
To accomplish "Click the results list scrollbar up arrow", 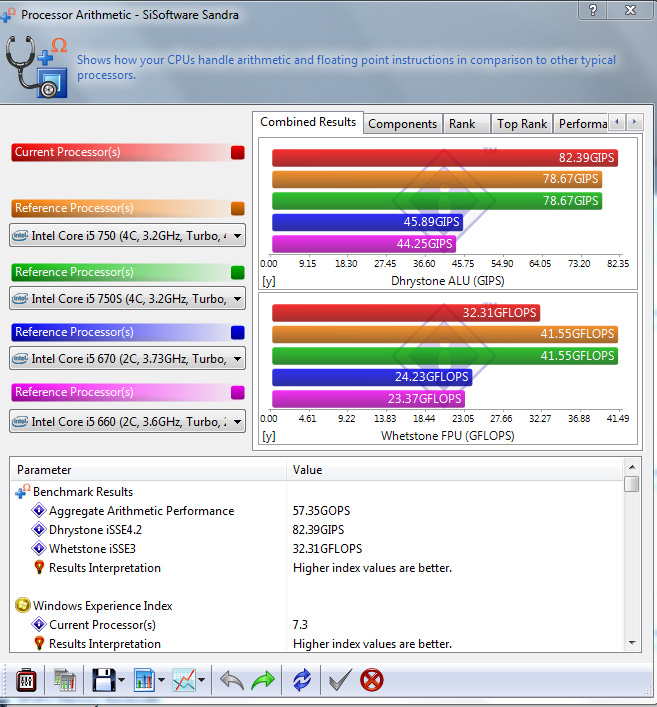I will (x=632, y=467).
